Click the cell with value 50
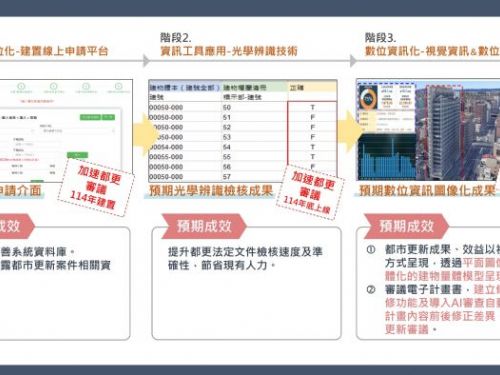500x375 pixels. point(227,107)
